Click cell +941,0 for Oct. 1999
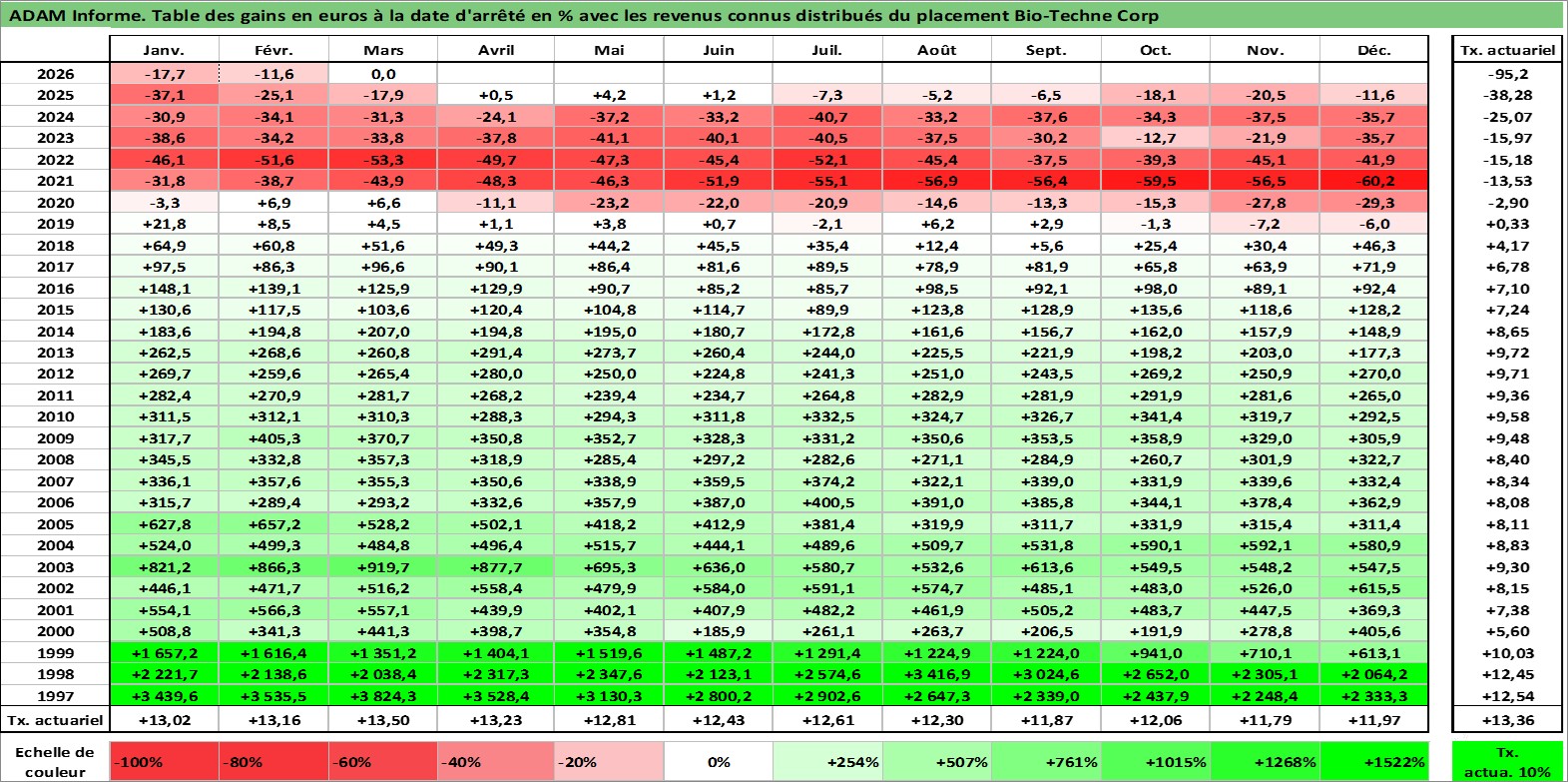The width and height of the screenshot is (1568, 782). 1156,653
